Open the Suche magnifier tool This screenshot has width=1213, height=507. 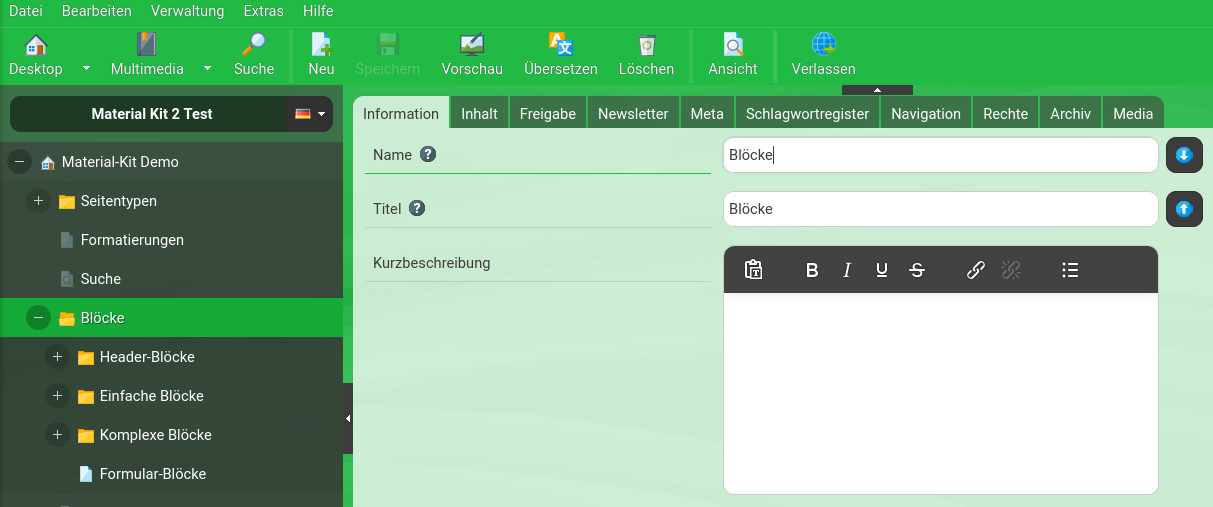[x=254, y=46]
